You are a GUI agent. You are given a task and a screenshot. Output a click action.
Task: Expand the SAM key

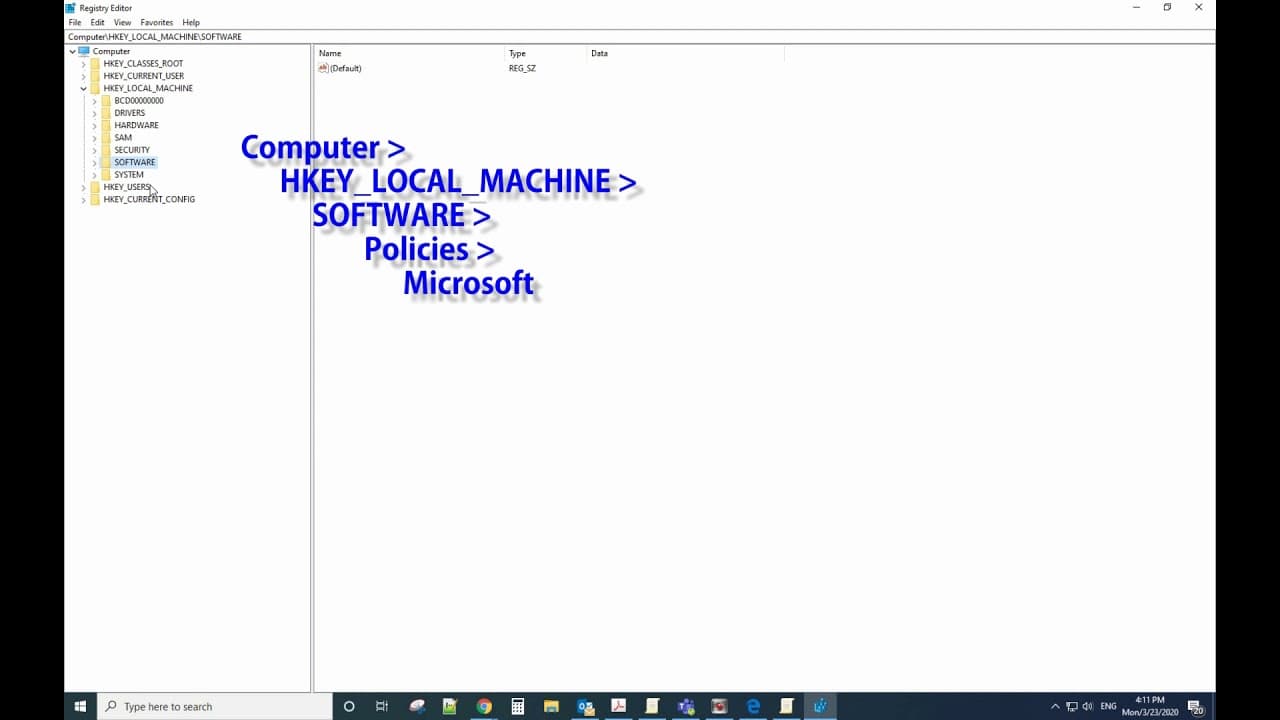(94, 138)
